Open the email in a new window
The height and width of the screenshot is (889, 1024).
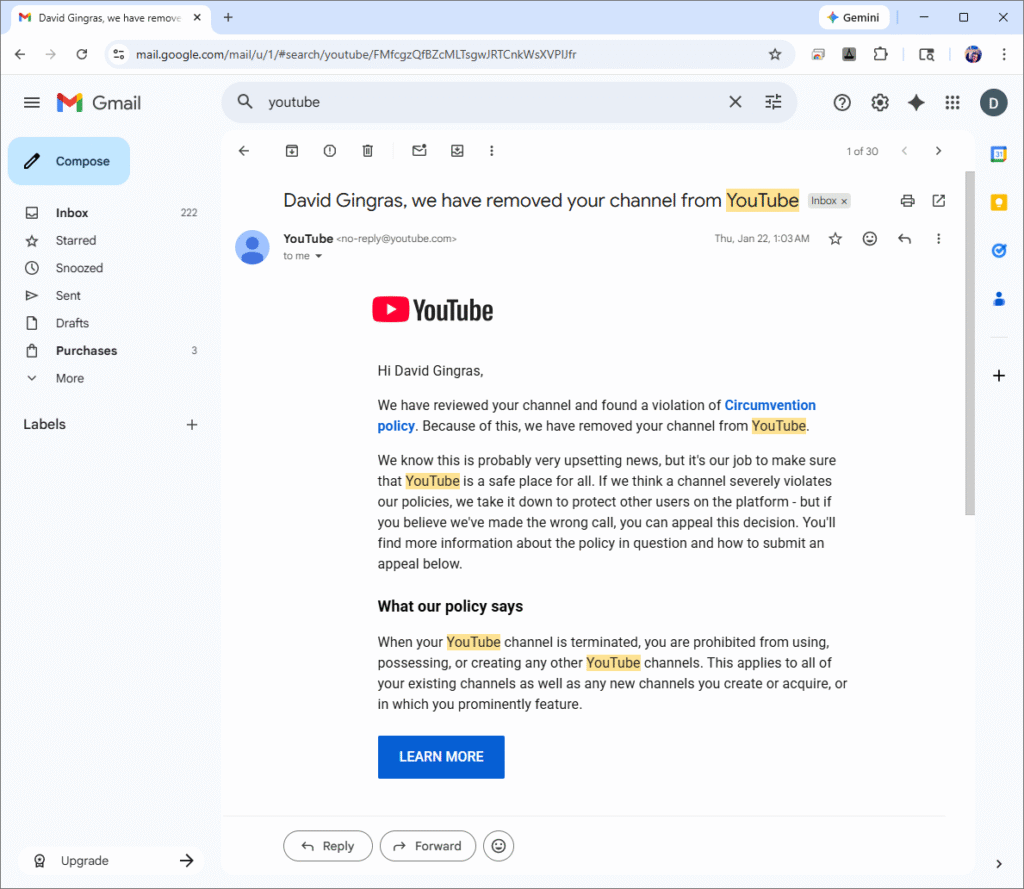coord(938,201)
